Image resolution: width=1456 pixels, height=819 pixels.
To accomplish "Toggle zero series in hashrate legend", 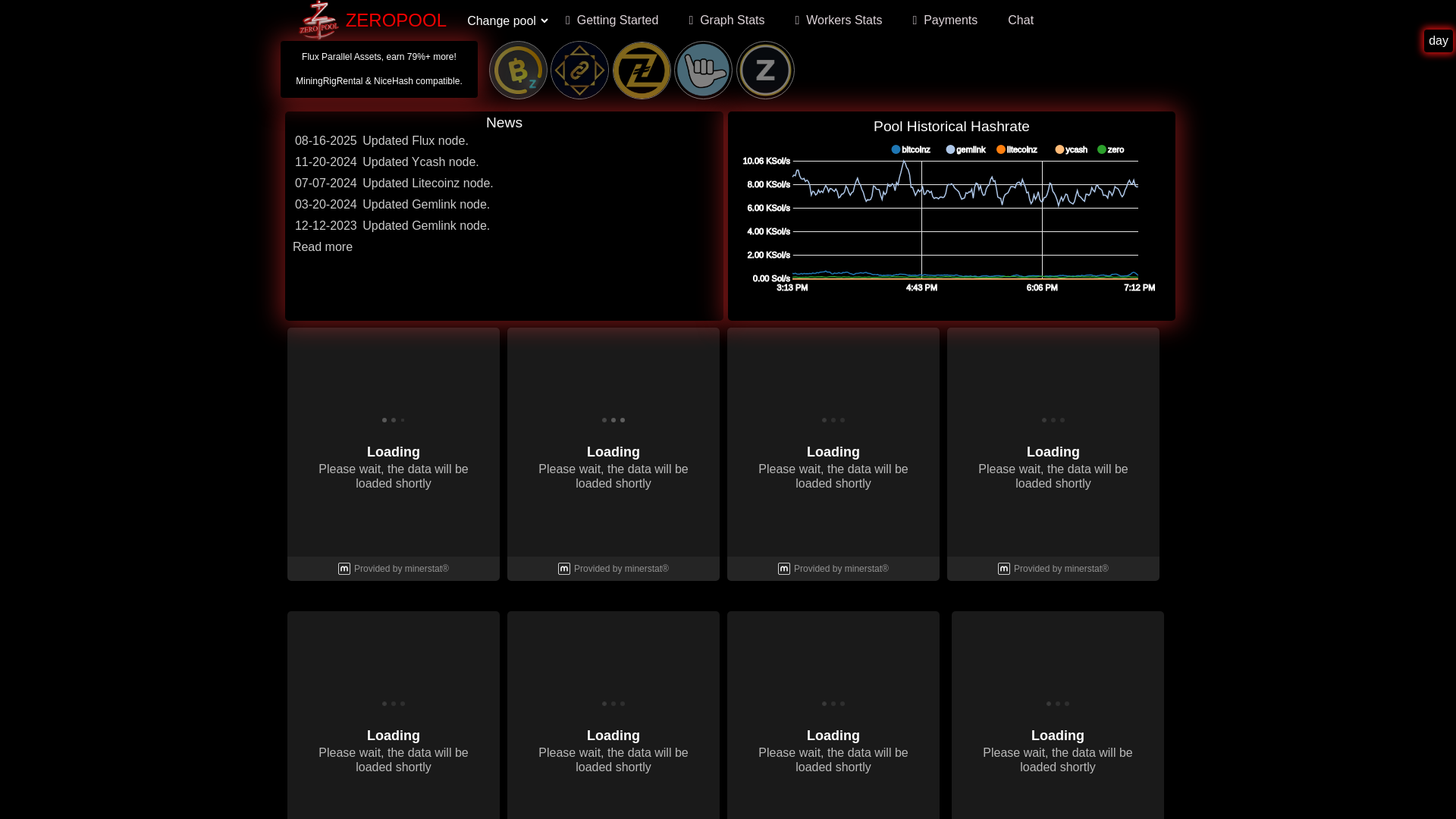I will point(1111,149).
